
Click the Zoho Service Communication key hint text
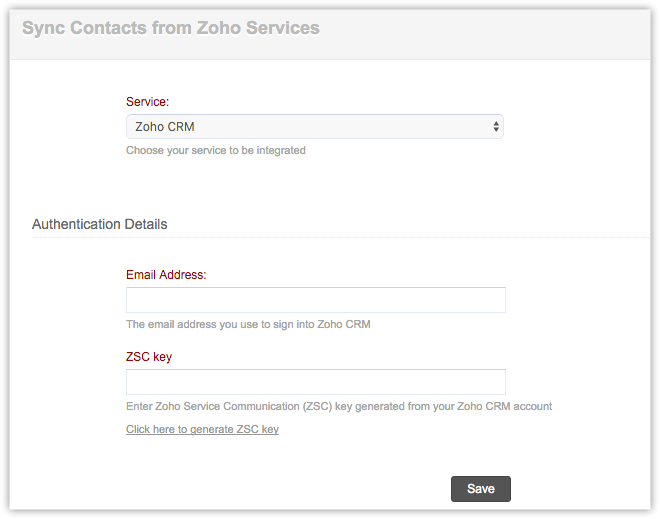point(339,406)
